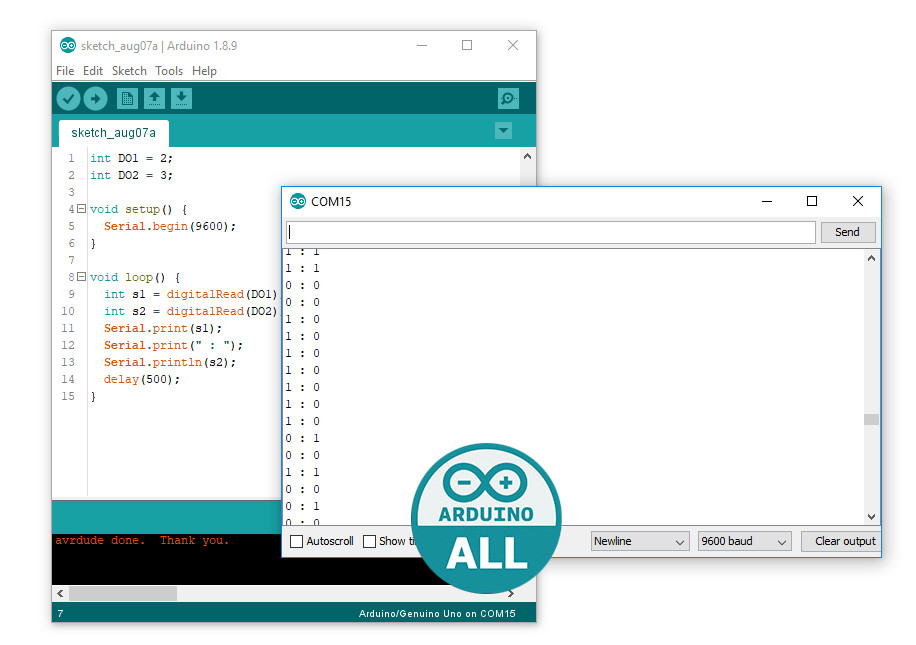Open the Edit menu

93,71
